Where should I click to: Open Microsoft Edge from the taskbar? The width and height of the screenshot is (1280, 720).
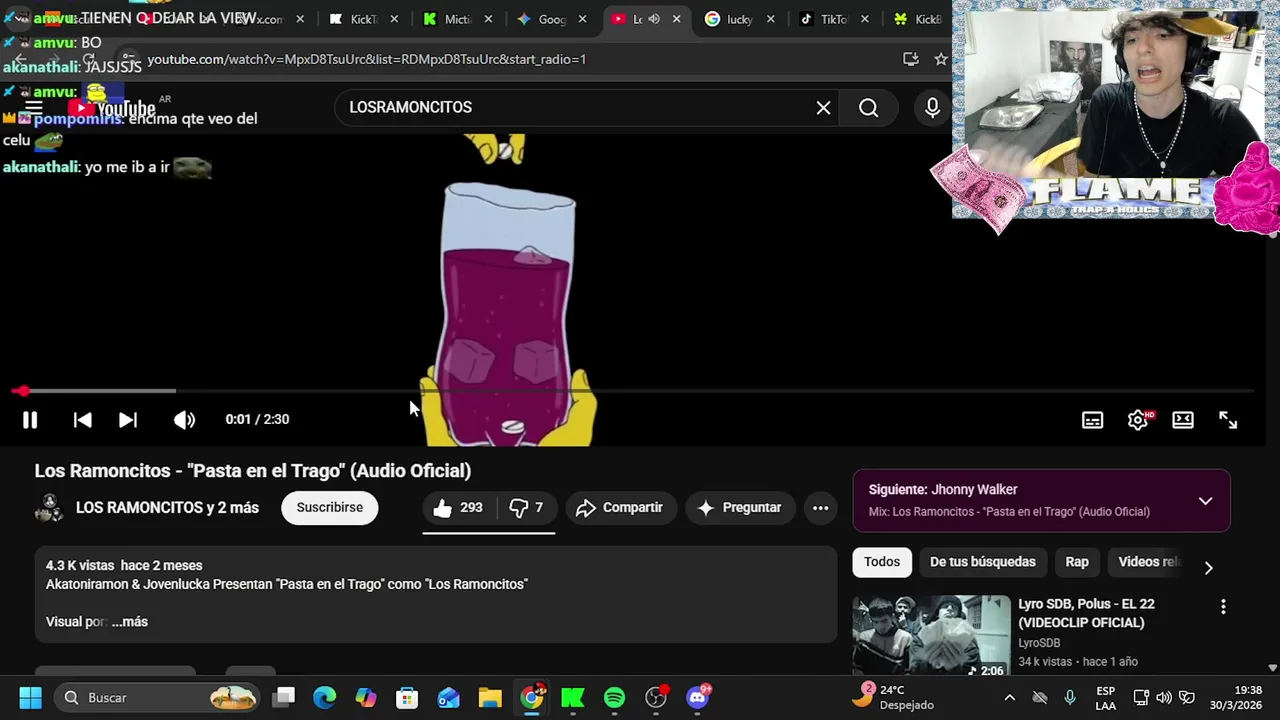(325, 698)
